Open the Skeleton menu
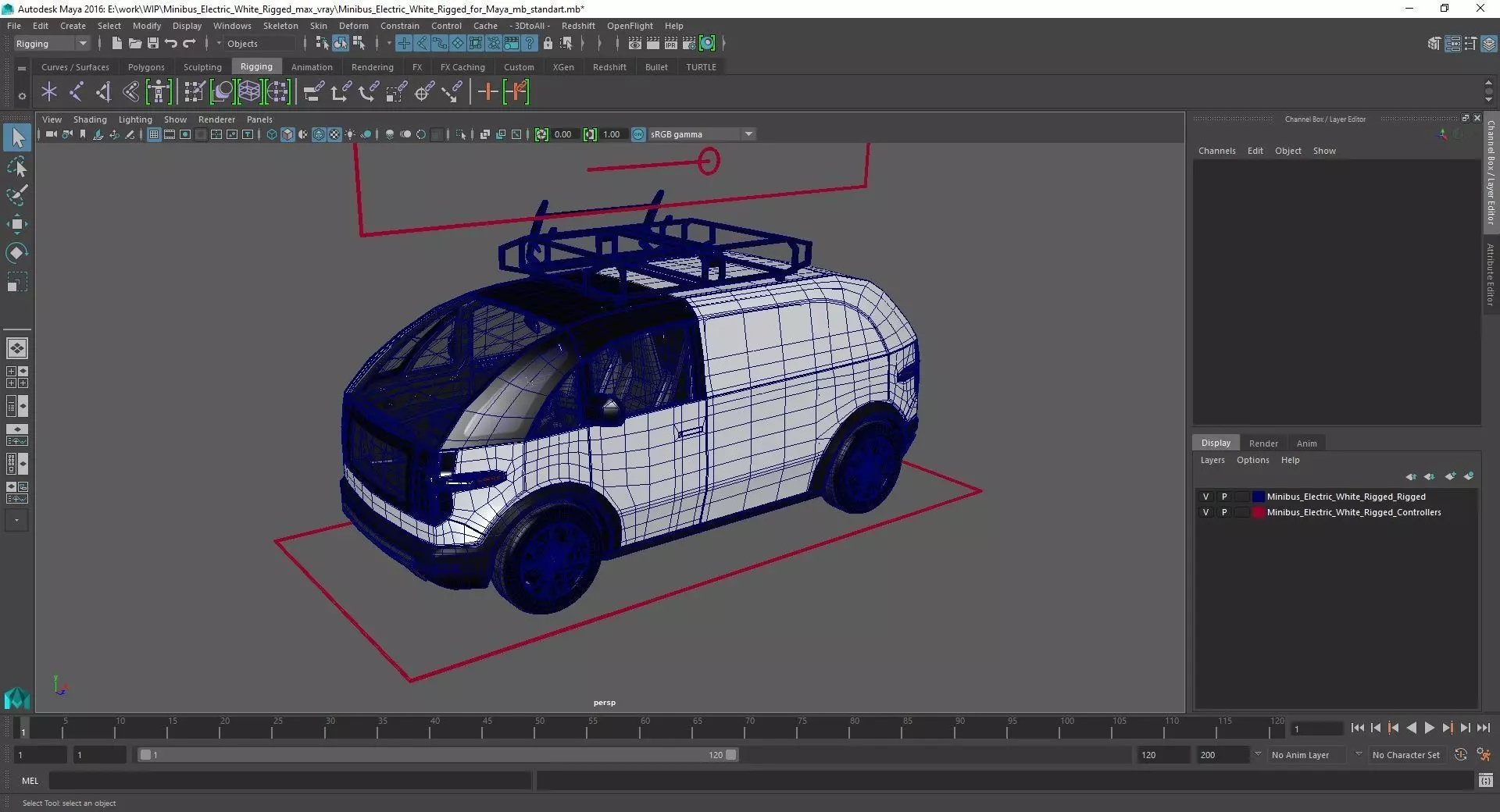This screenshot has width=1500, height=812. click(280, 26)
